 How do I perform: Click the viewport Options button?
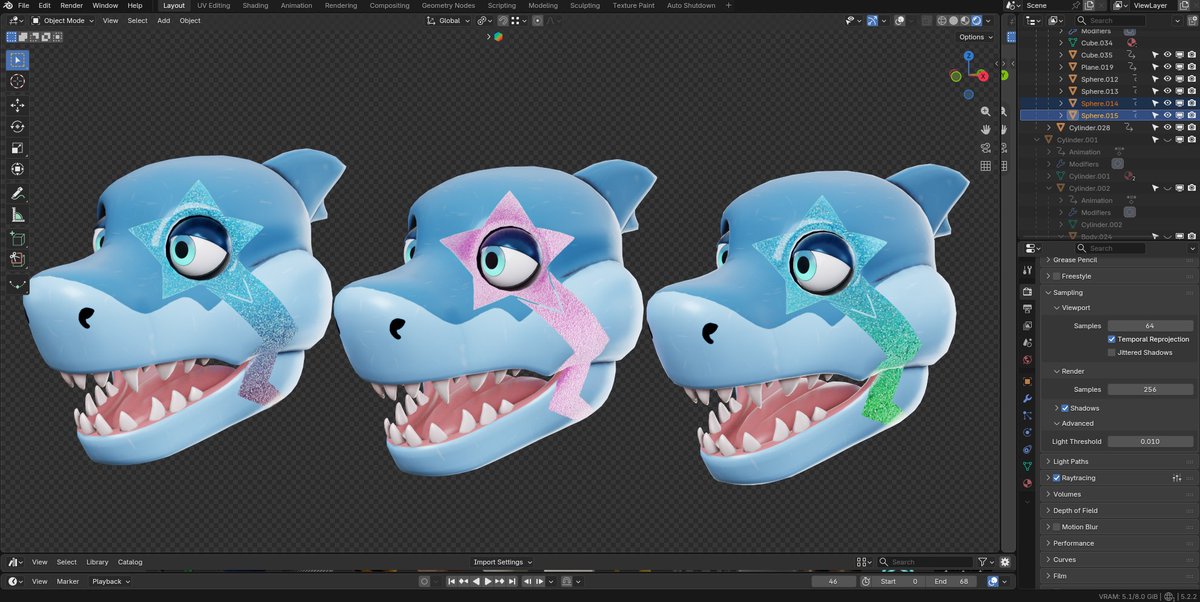coord(975,37)
